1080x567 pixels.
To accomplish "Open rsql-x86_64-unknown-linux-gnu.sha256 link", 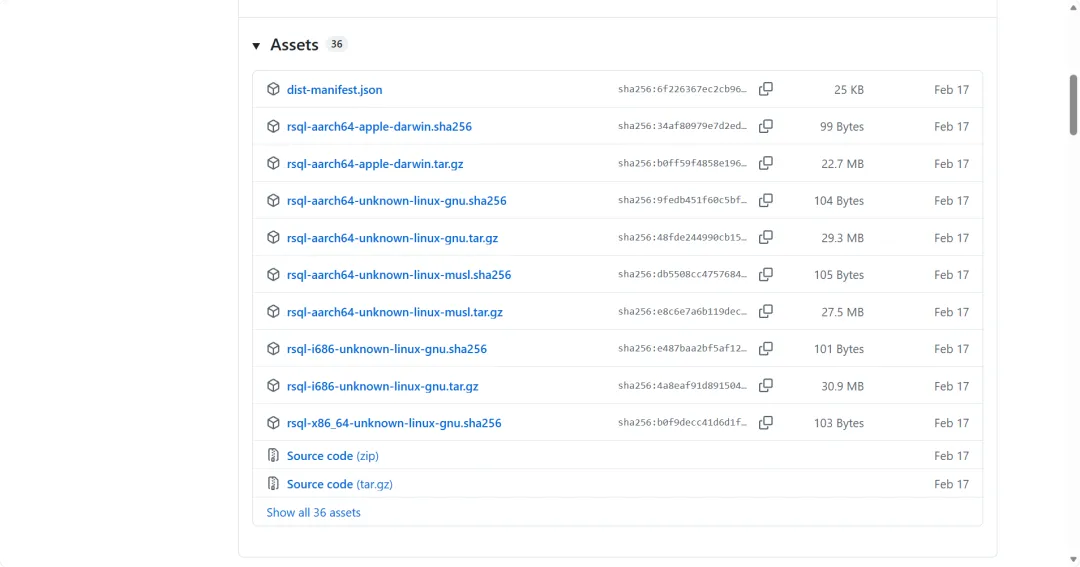I will click(x=393, y=423).
